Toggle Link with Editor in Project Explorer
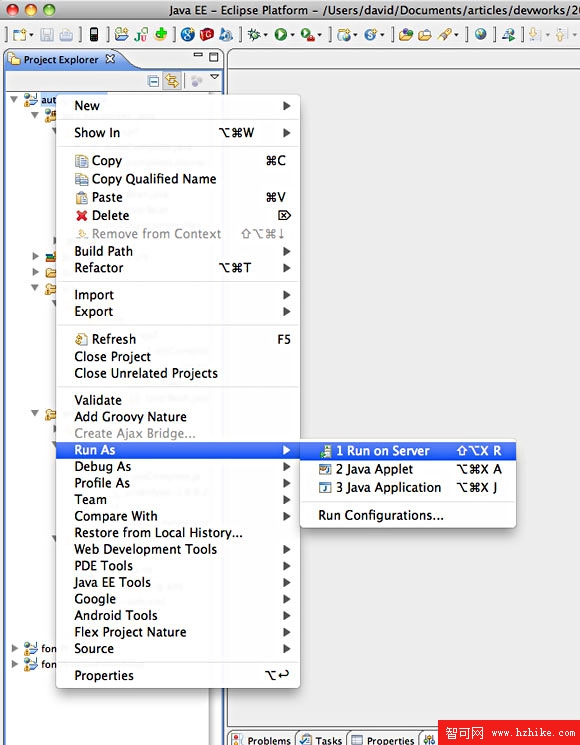This screenshot has width=580, height=745. 171,81
